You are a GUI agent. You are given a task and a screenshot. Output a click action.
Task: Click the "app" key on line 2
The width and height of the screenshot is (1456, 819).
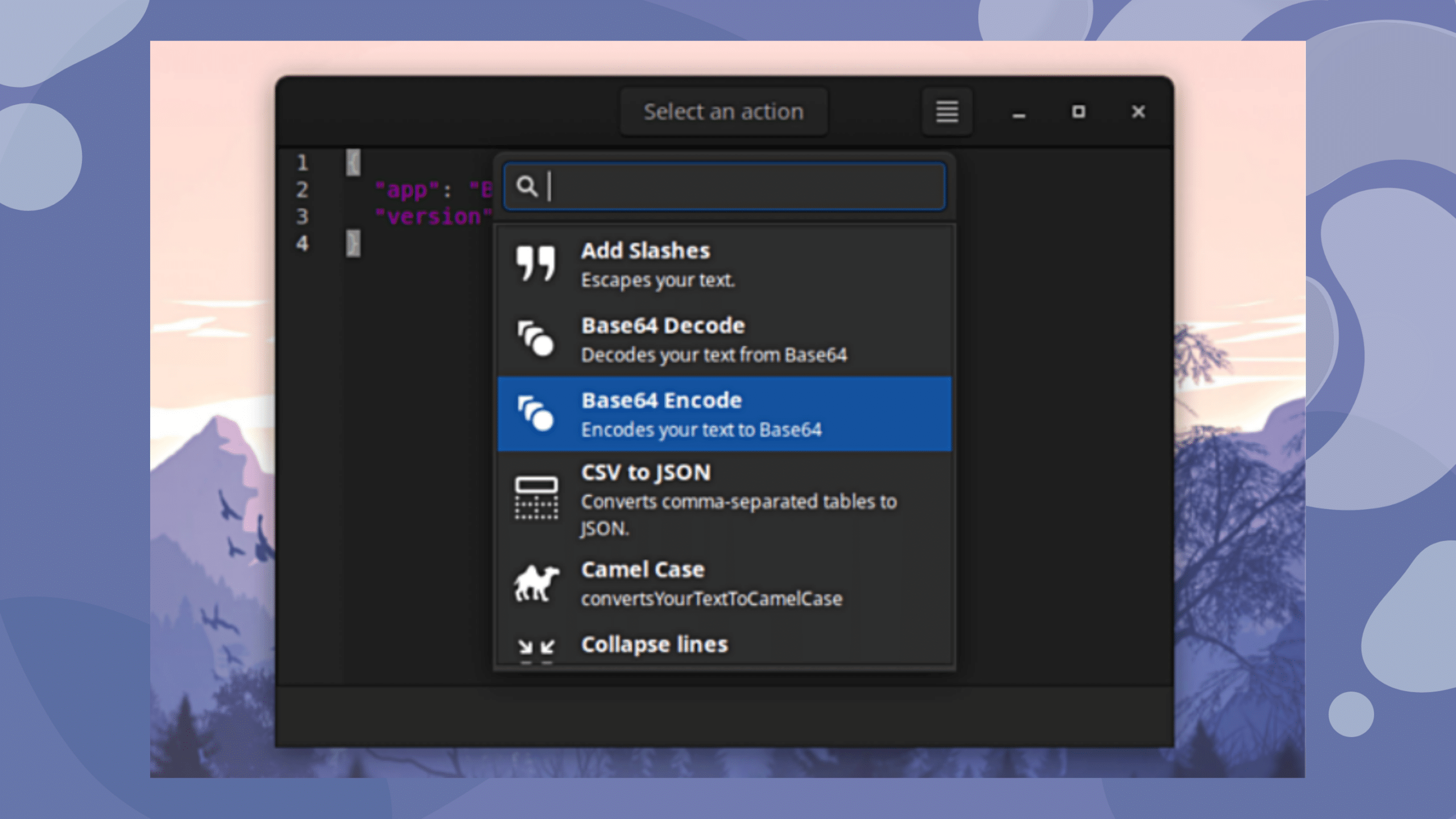pos(407,189)
